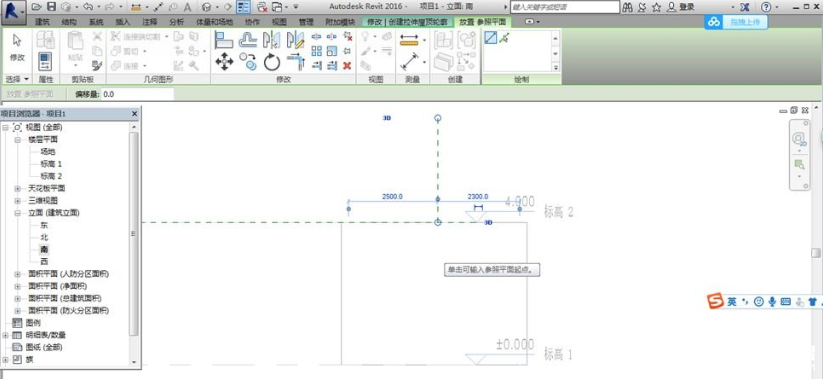
Task: Click the Close Hidden Windows icon
Action: point(262,7)
